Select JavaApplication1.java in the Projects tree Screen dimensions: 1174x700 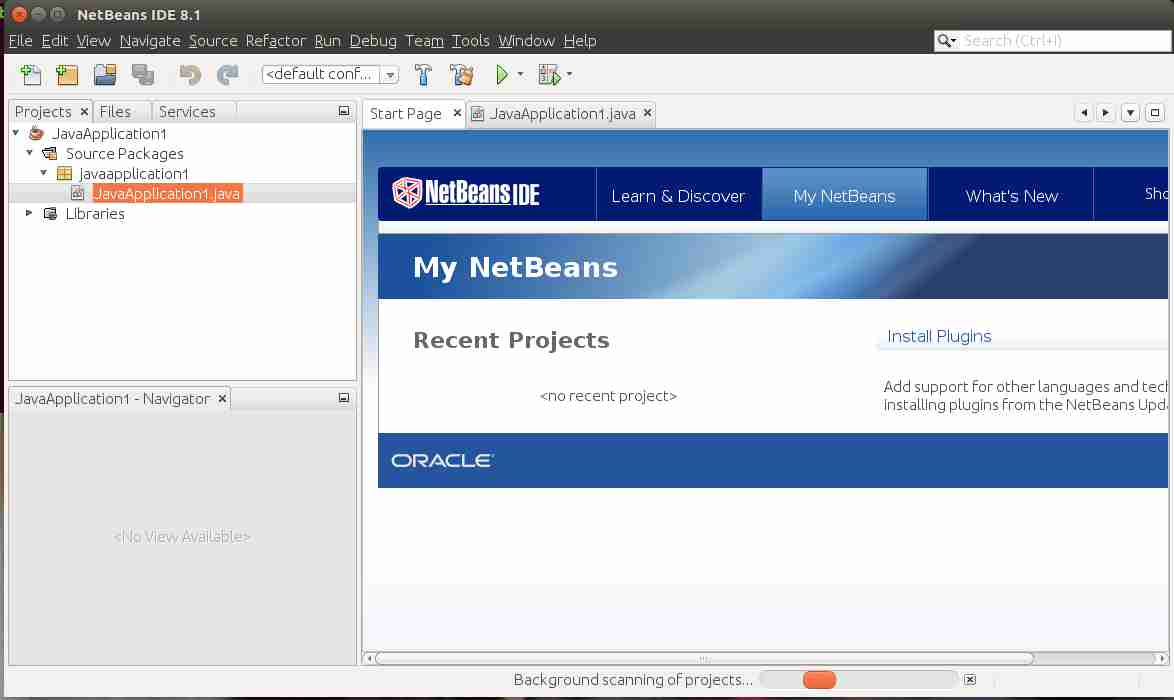167,192
